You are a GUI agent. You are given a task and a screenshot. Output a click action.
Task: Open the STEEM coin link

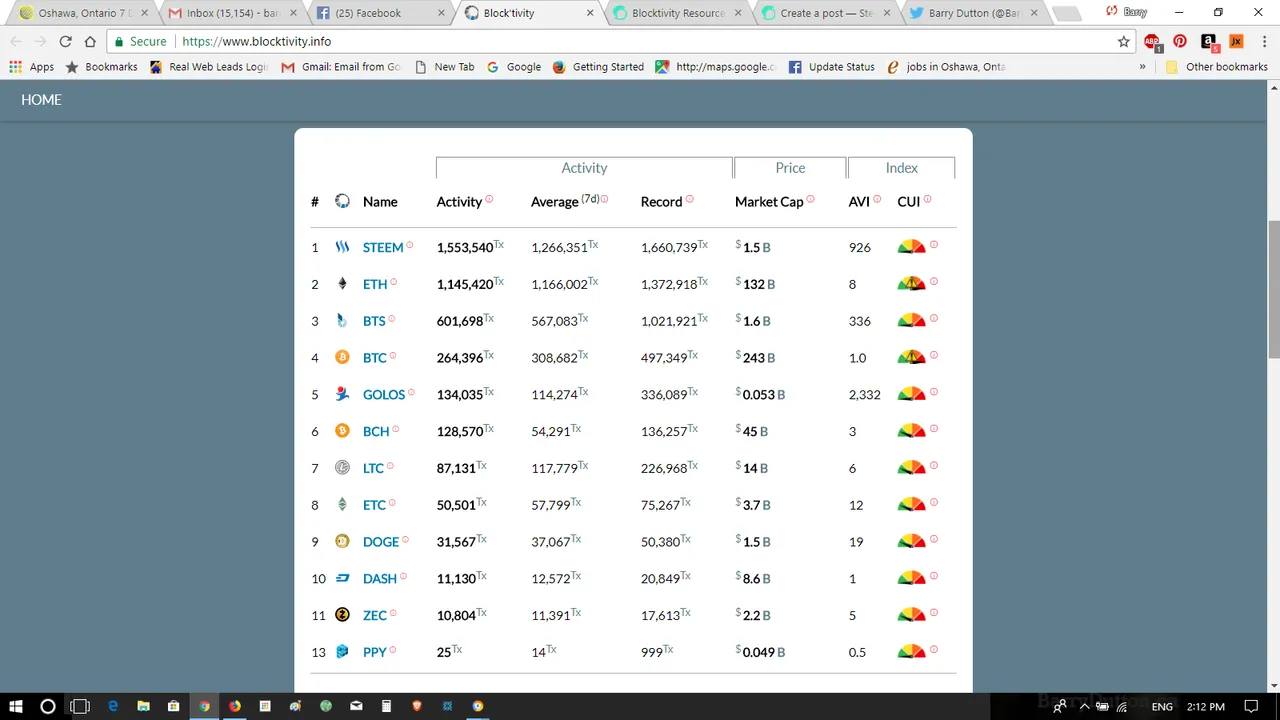383,247
